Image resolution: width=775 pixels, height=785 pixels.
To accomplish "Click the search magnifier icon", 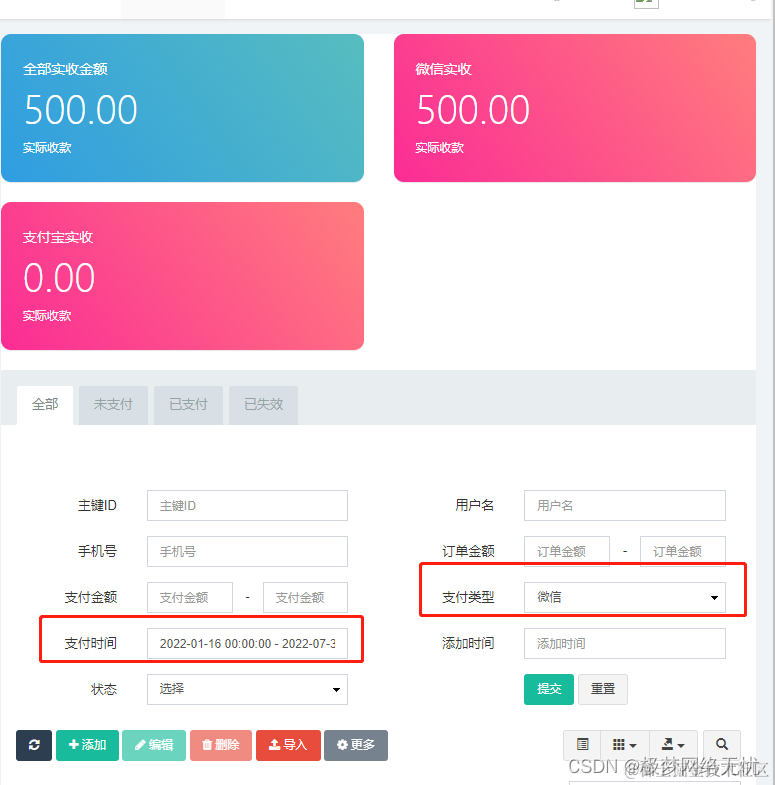I will point(721,744).
